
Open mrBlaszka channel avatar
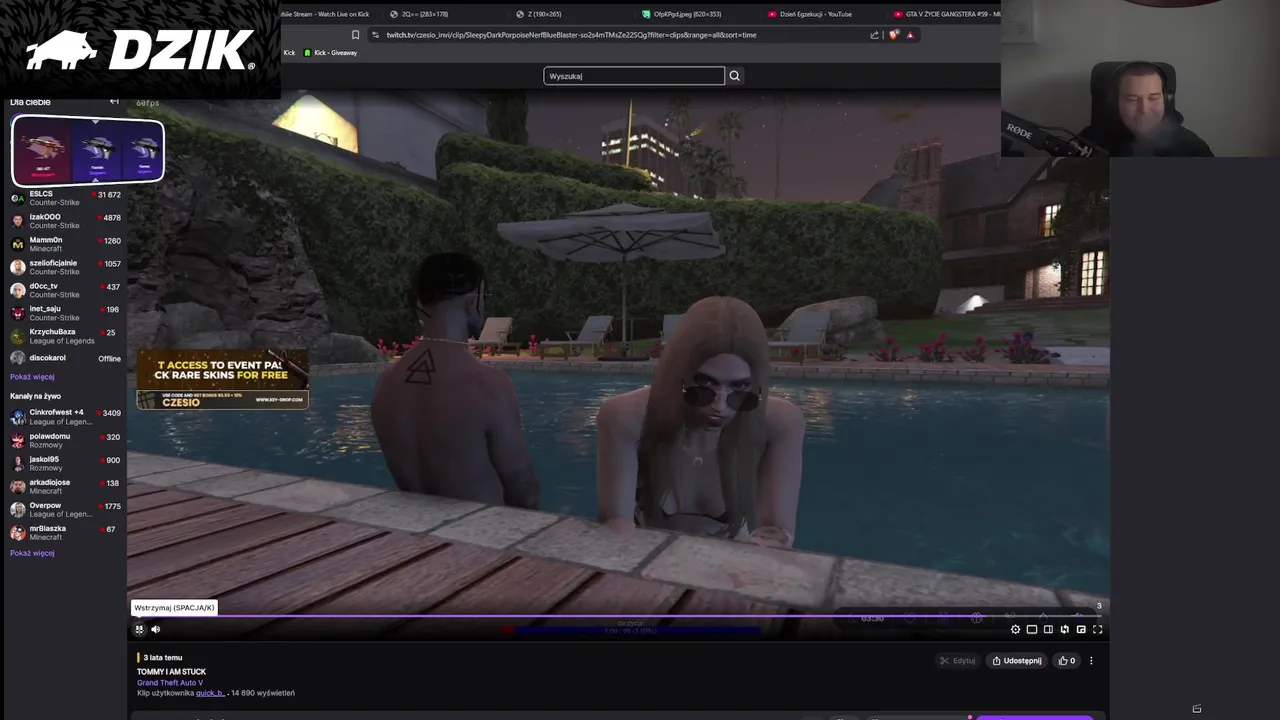tap(17, 532)
